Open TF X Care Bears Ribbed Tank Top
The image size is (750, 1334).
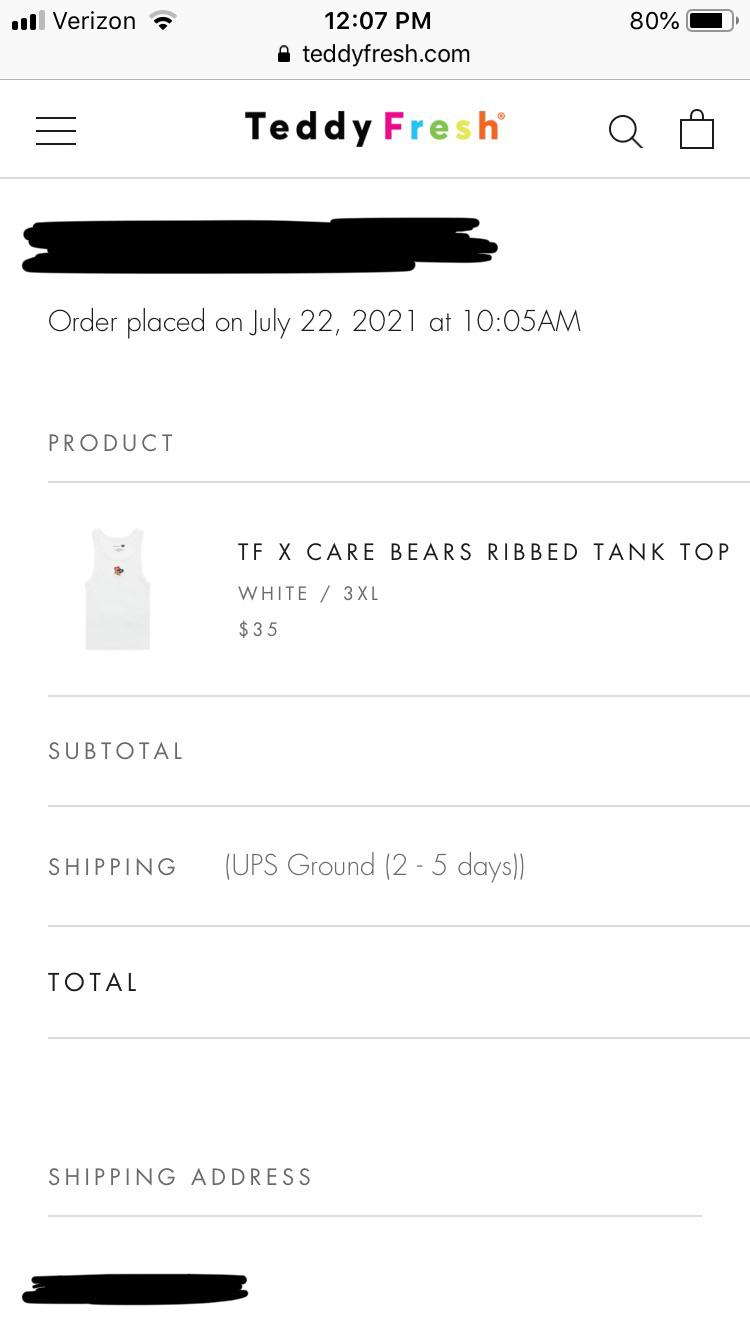(x=484, y=552)
